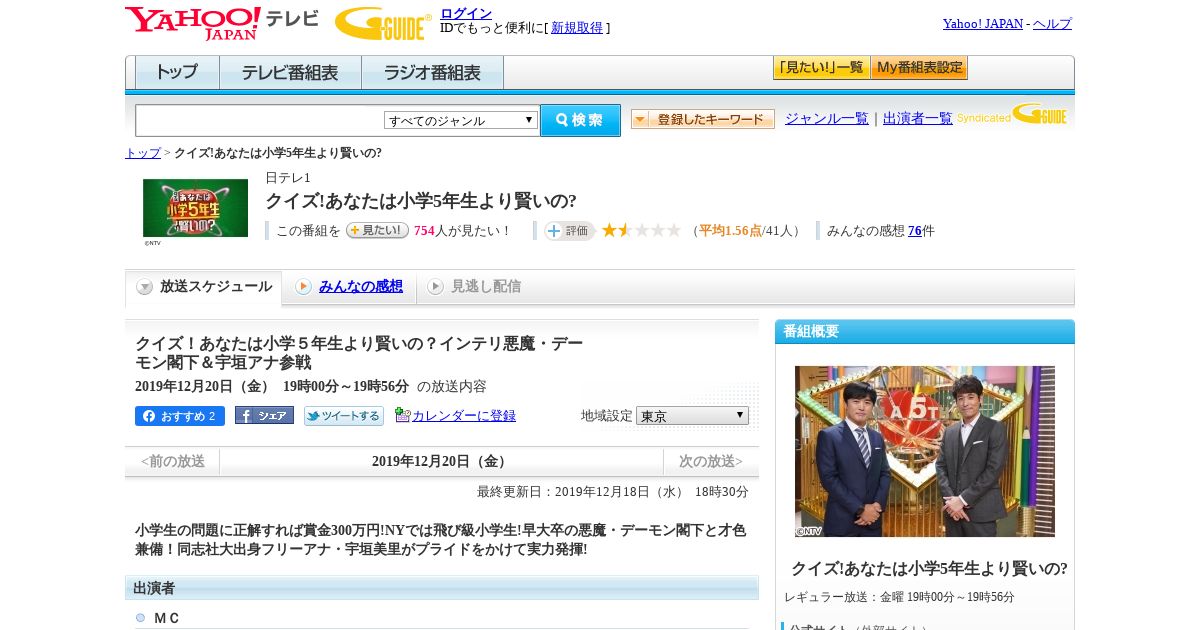Click the gray arrow icon beside 放送スケジュール
Screen dimensions: 1200x630
click(x=145, y=287)
